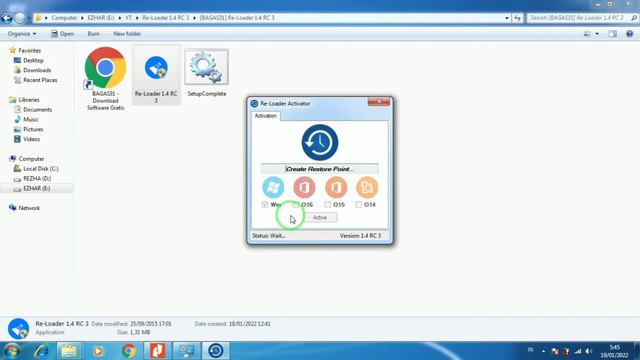The height and width of the screenshot is (360, 640).
Task: Click the network signal tray icon
Action: tap(578, 351)
